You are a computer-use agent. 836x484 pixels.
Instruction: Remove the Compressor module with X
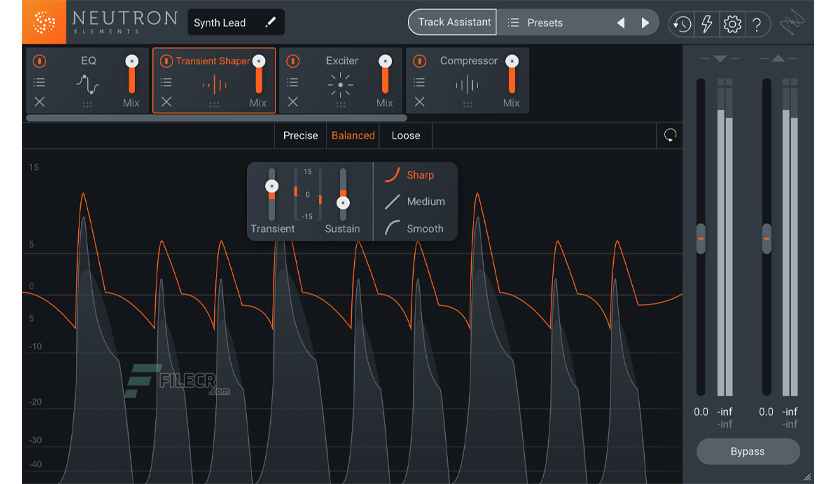point(420,101)
